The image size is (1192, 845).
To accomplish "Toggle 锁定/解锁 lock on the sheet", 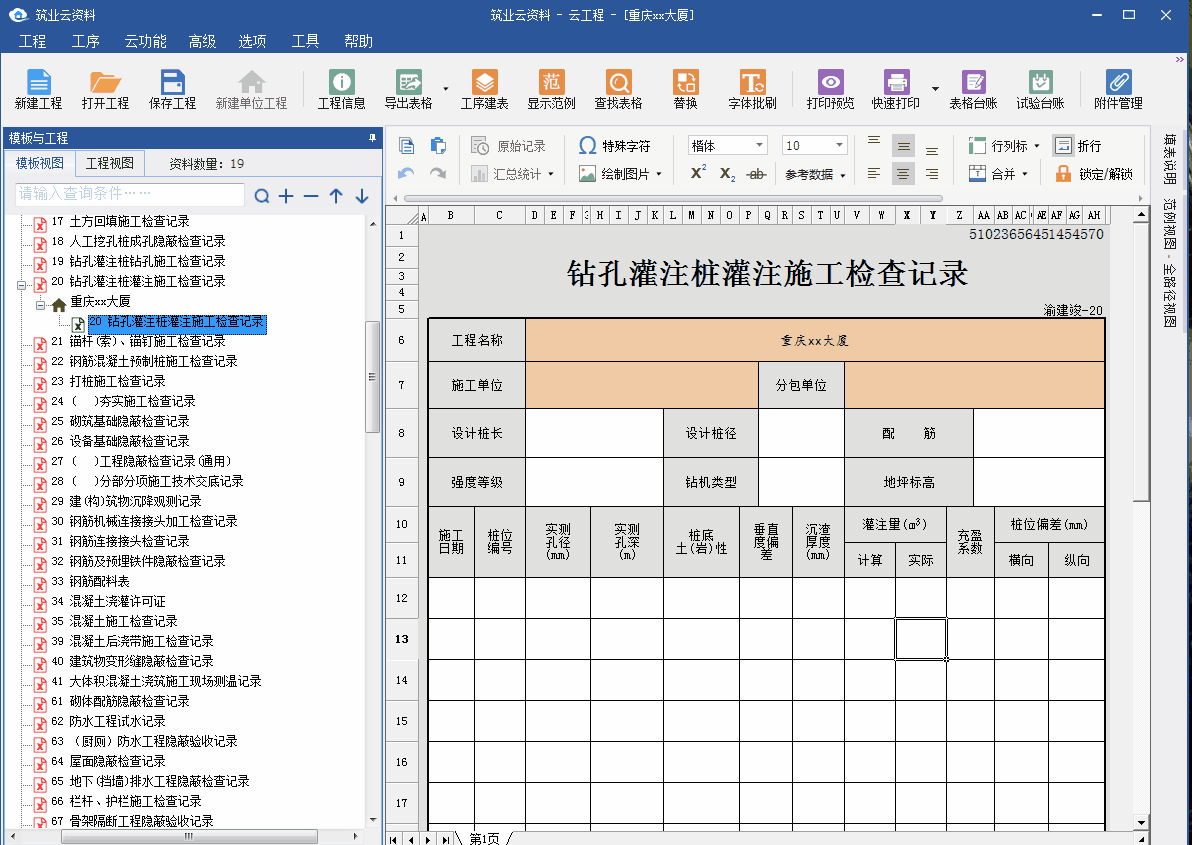I will pos(1090,172).
